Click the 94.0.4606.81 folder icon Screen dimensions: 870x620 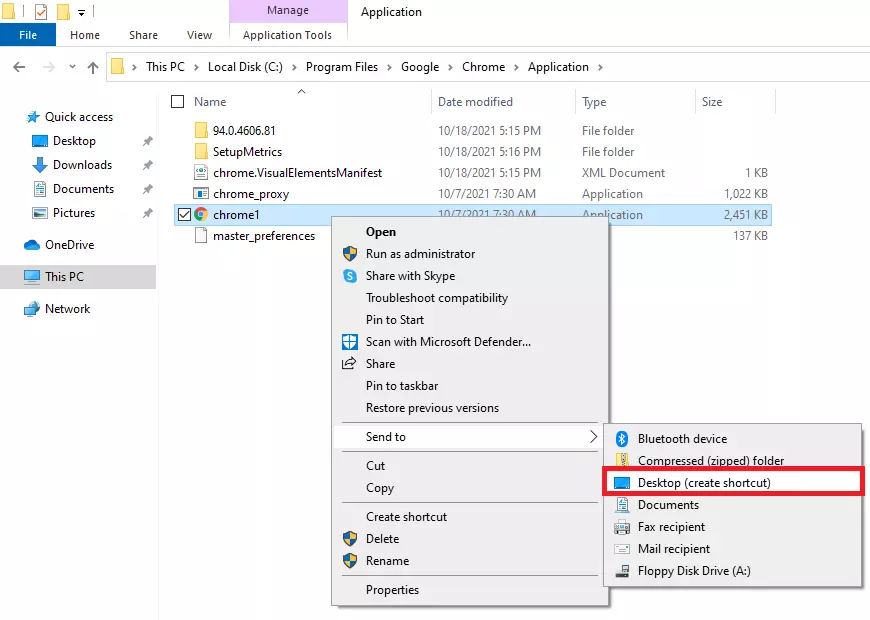point(201,130)
